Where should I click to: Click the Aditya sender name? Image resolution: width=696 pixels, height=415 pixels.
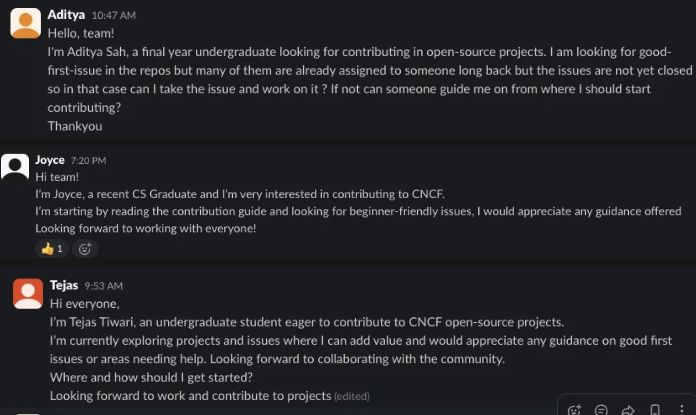pos(67,15)
